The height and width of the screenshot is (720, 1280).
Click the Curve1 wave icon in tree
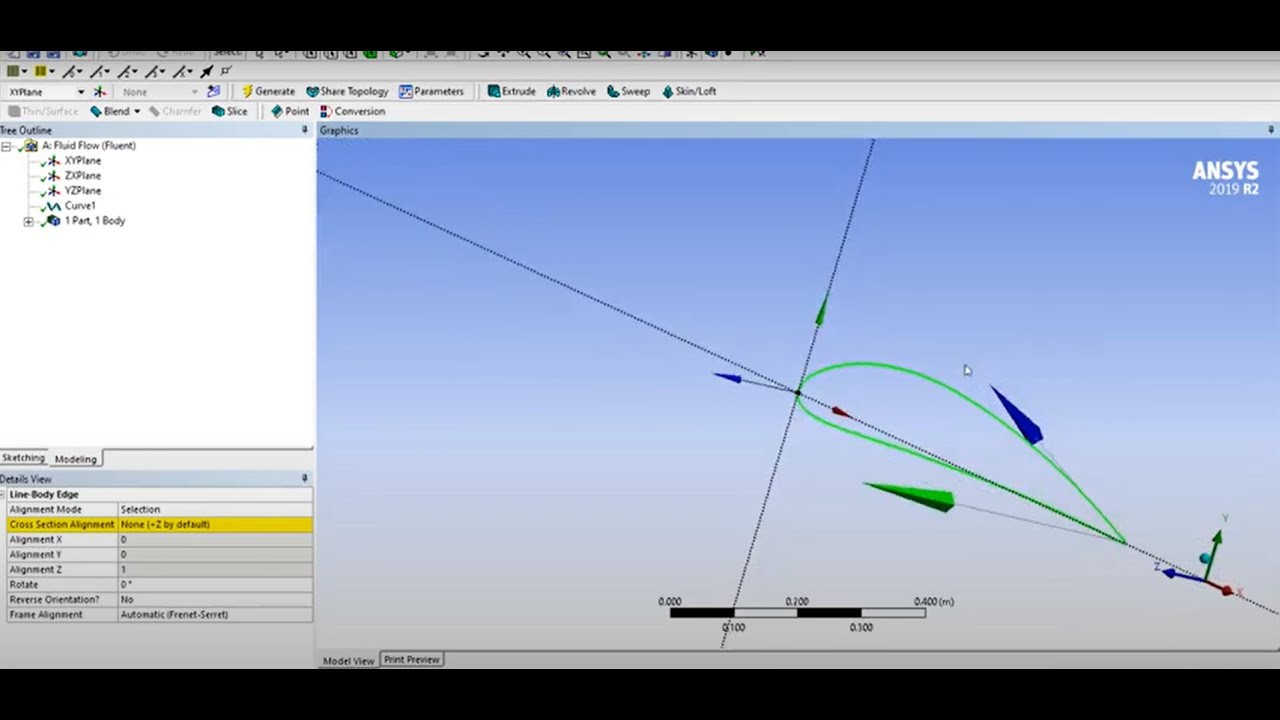click(53, 206)
